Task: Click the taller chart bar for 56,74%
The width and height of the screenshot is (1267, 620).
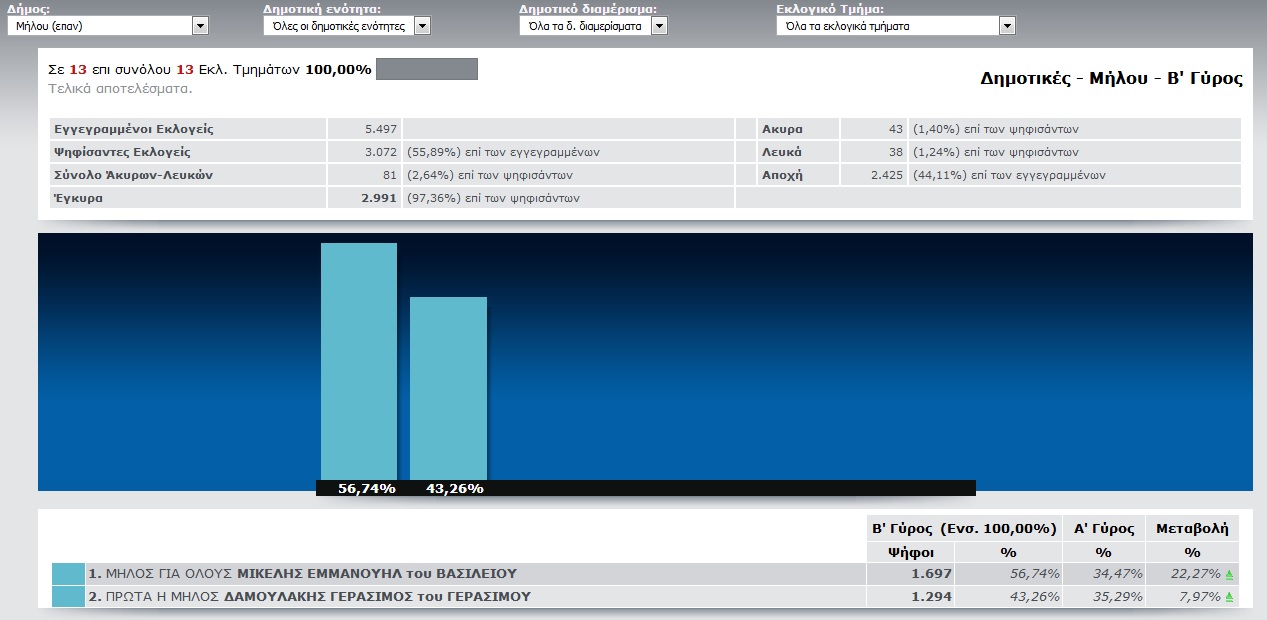Action: [x=358, y=360]
